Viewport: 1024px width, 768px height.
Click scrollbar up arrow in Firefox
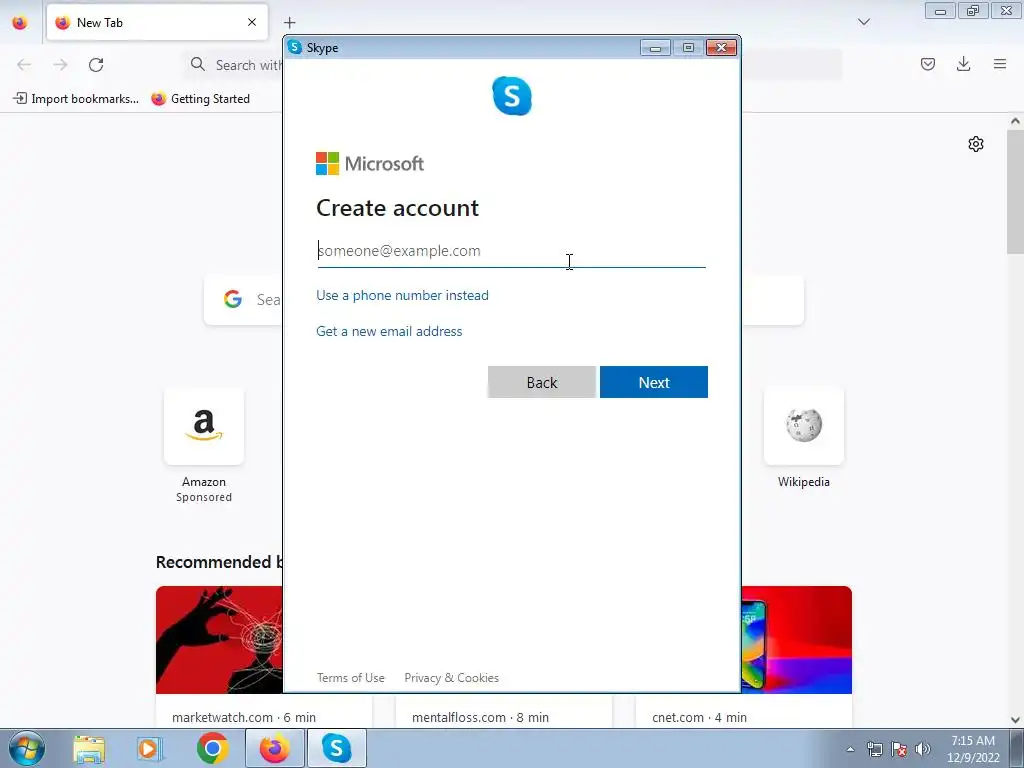click(1015, 121)
